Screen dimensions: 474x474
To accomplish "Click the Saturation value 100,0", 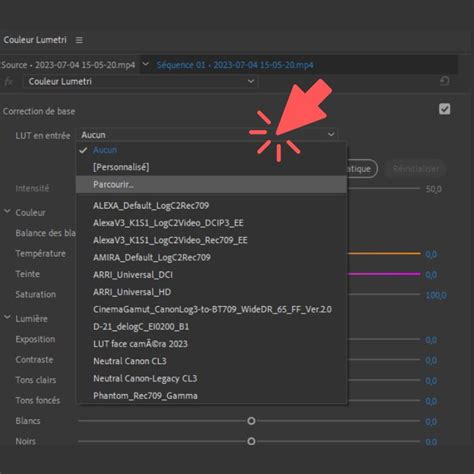I will pyautogui.click(x=436, y=295).
